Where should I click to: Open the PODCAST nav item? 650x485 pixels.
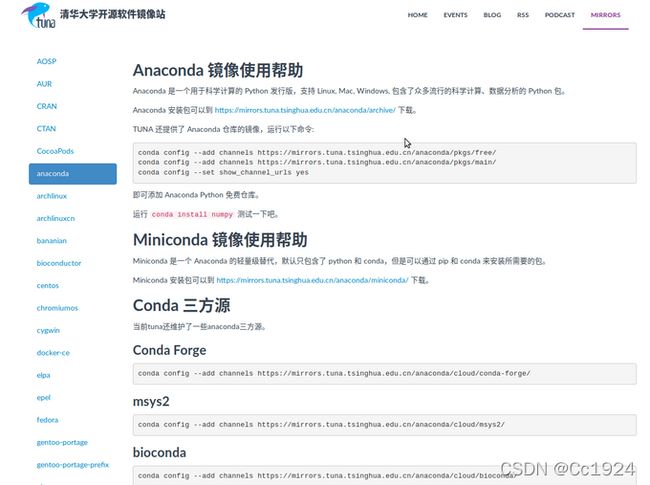[x=560, y=15]
